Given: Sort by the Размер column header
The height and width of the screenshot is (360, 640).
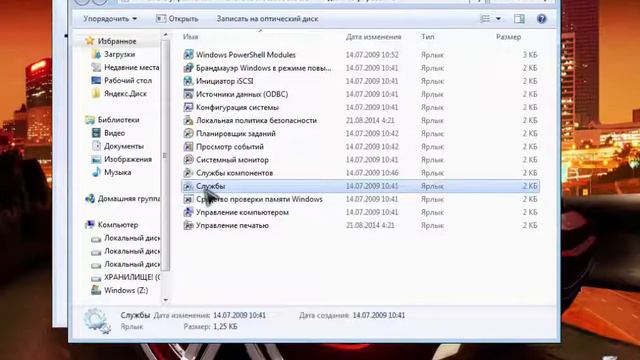Looking at the screenshot, I should 508,37.
